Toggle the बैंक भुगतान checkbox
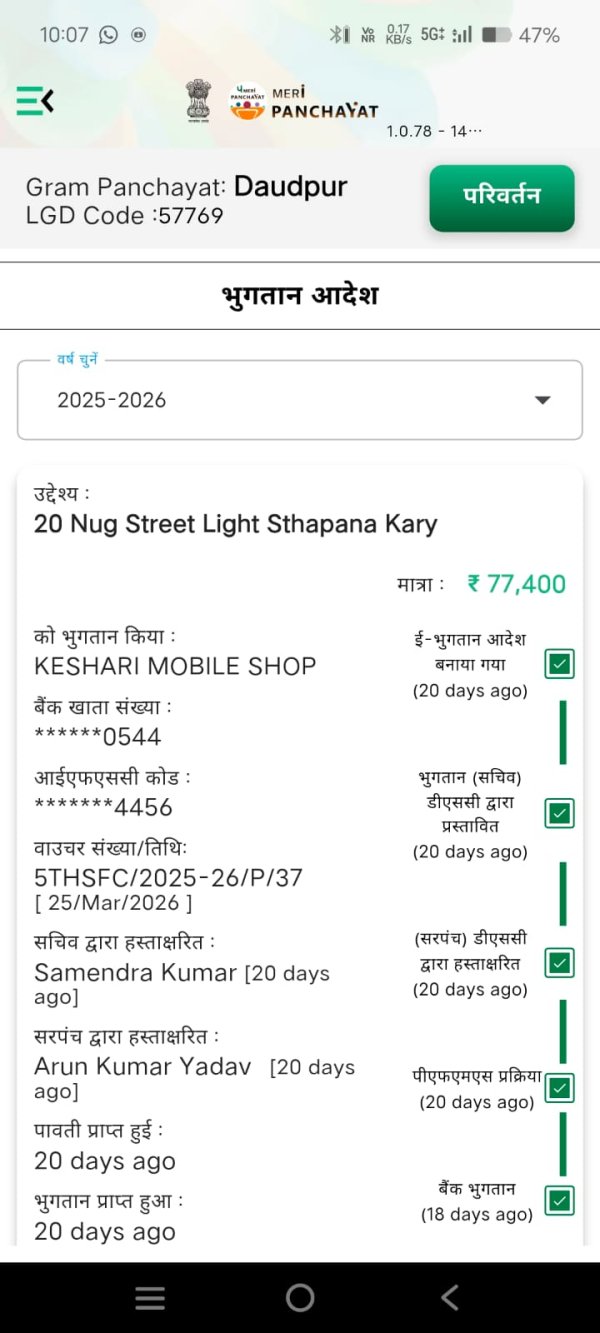600x1333 pixels. click(x=560, y=1200)
